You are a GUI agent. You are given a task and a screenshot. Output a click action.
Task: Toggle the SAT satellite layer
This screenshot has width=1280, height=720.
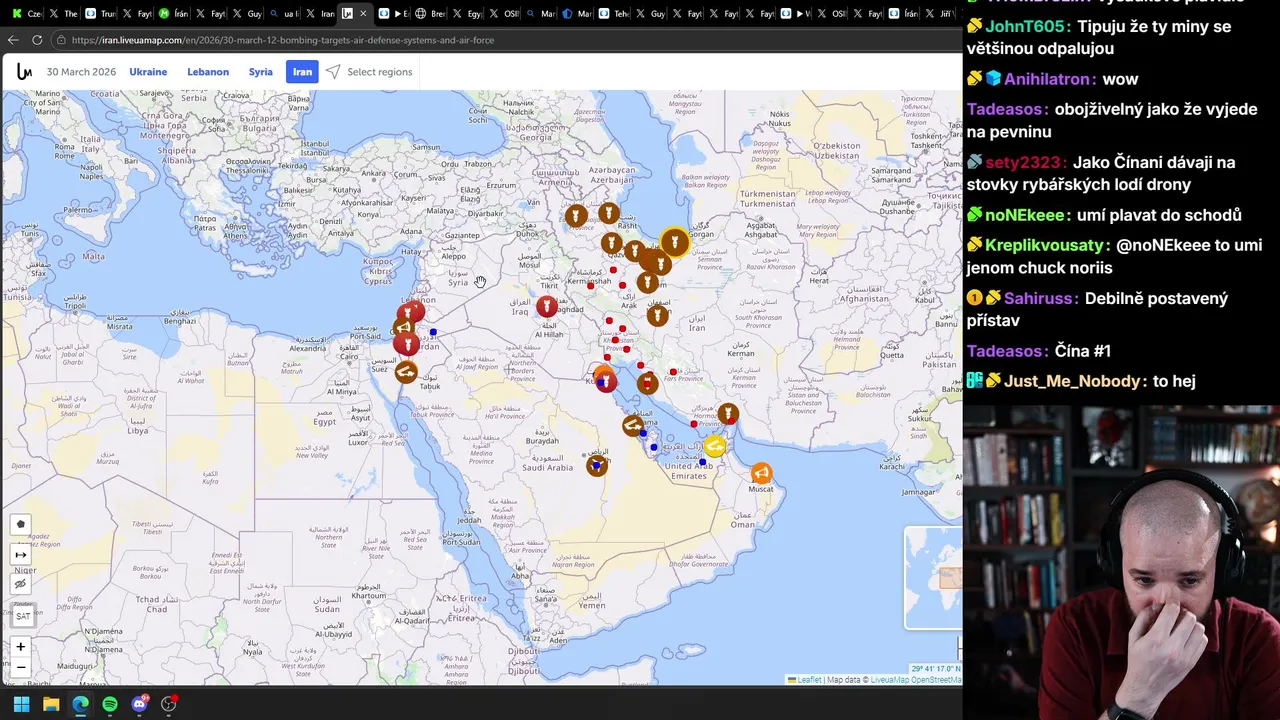pos(22,616)
